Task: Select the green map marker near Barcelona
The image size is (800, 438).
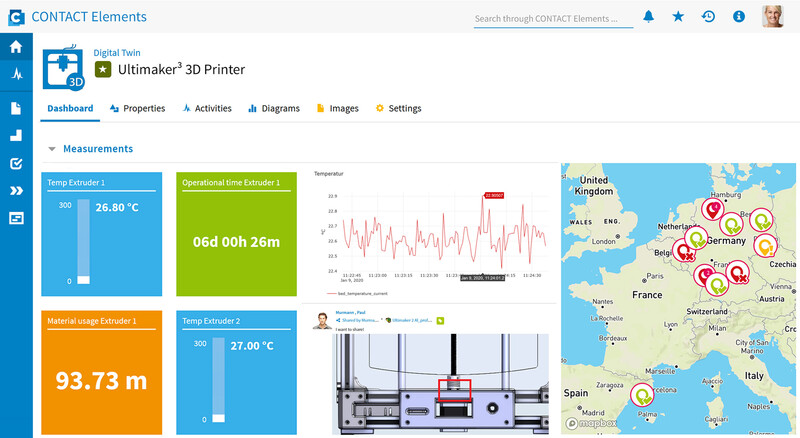Action: tap(642, 395)
